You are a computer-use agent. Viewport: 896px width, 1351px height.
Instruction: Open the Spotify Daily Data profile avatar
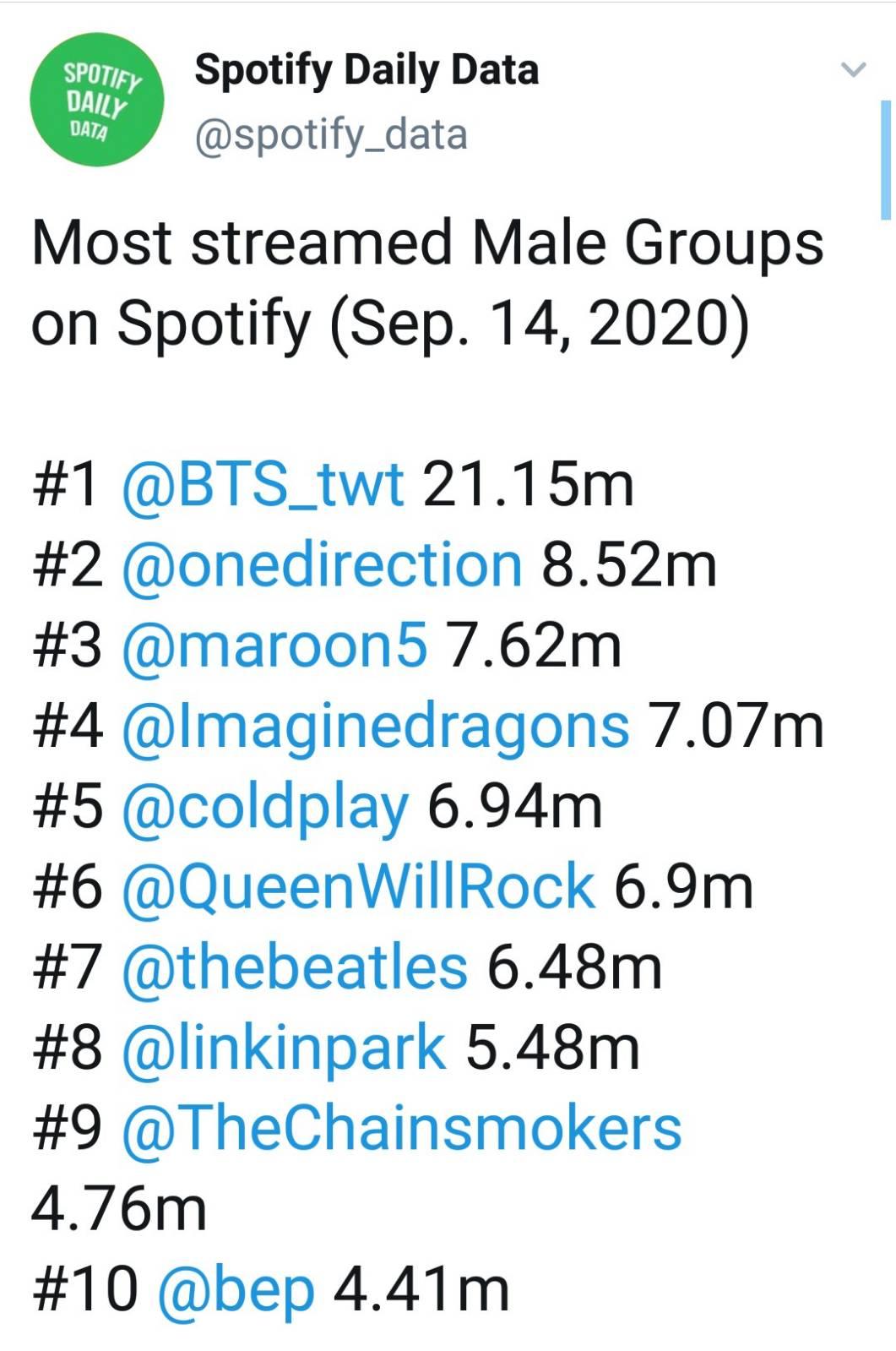coord(97,100)
